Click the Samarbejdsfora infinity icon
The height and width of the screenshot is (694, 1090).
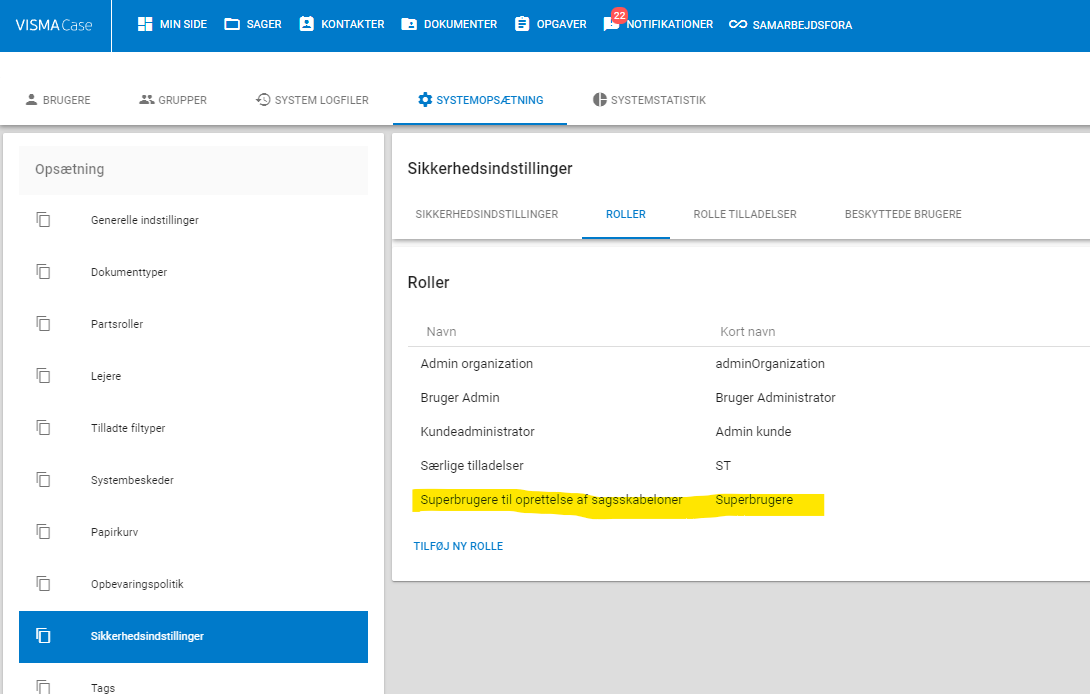738,24
